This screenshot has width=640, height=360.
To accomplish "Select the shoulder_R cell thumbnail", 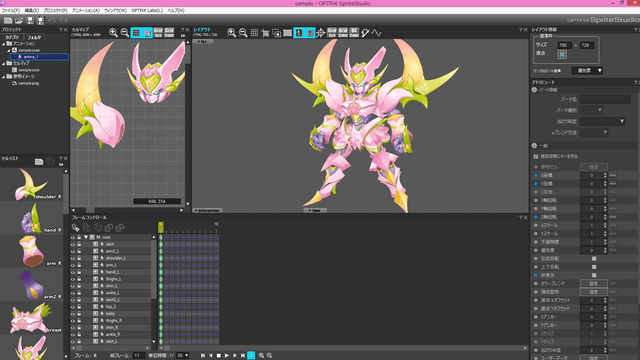I will pos(31,185).
